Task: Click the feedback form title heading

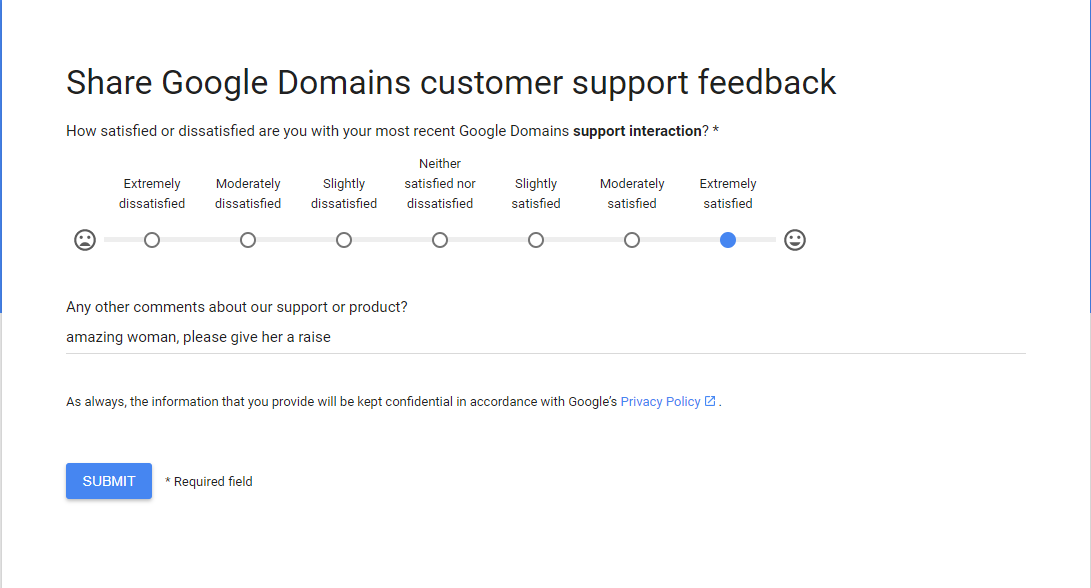Action: [x=451, y=82]
